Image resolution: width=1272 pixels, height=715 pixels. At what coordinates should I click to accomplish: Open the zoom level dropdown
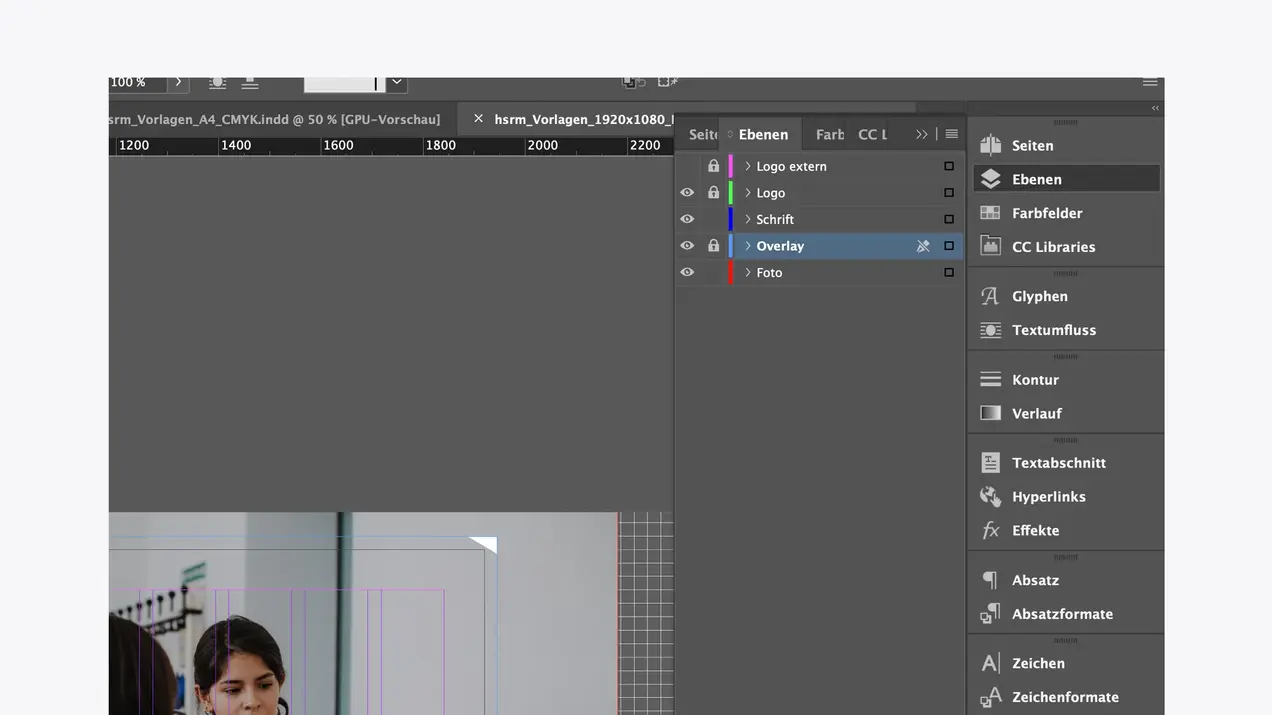[178, 83]
